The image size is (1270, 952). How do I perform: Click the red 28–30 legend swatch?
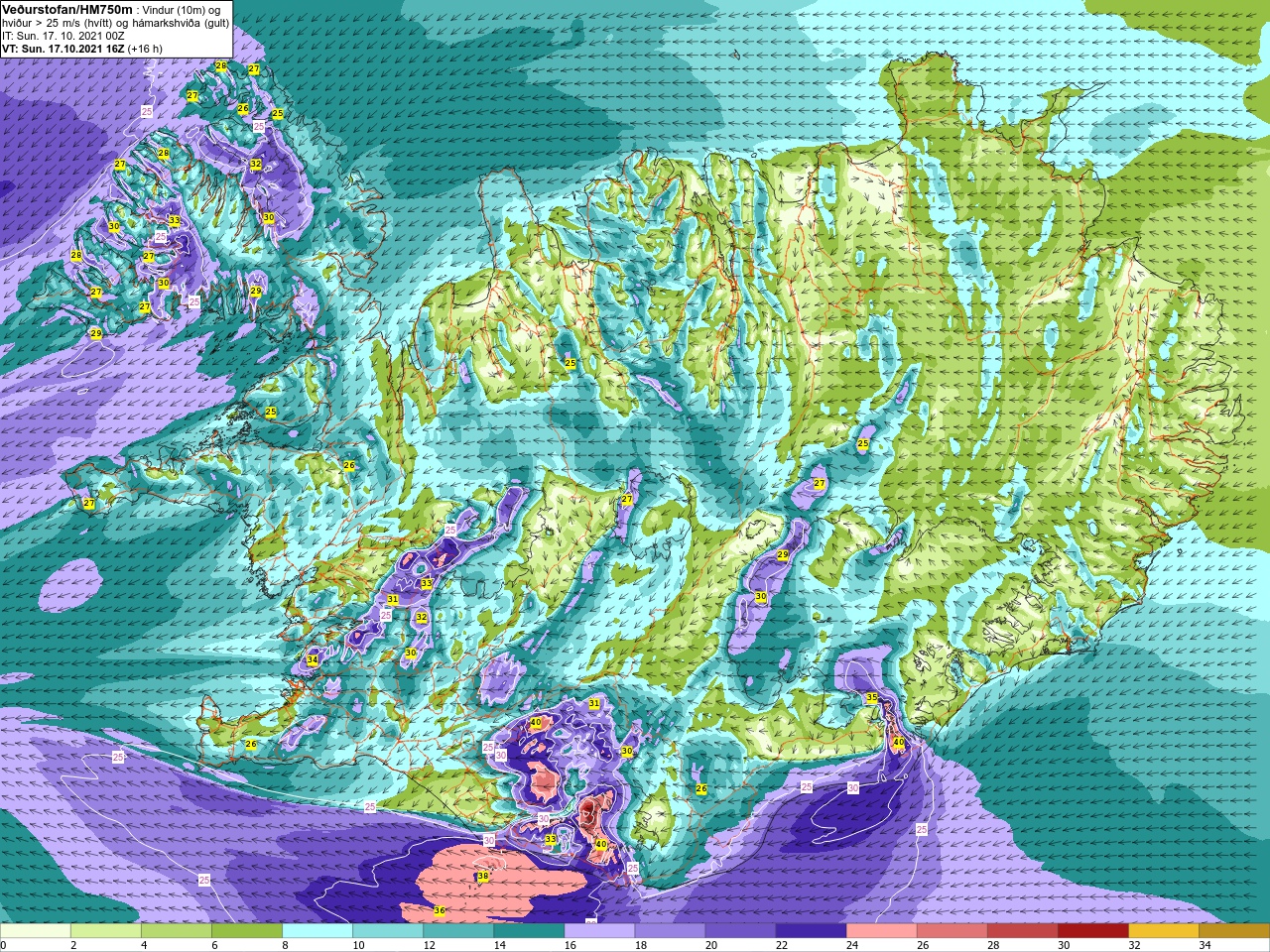(x=1022, y=931)
